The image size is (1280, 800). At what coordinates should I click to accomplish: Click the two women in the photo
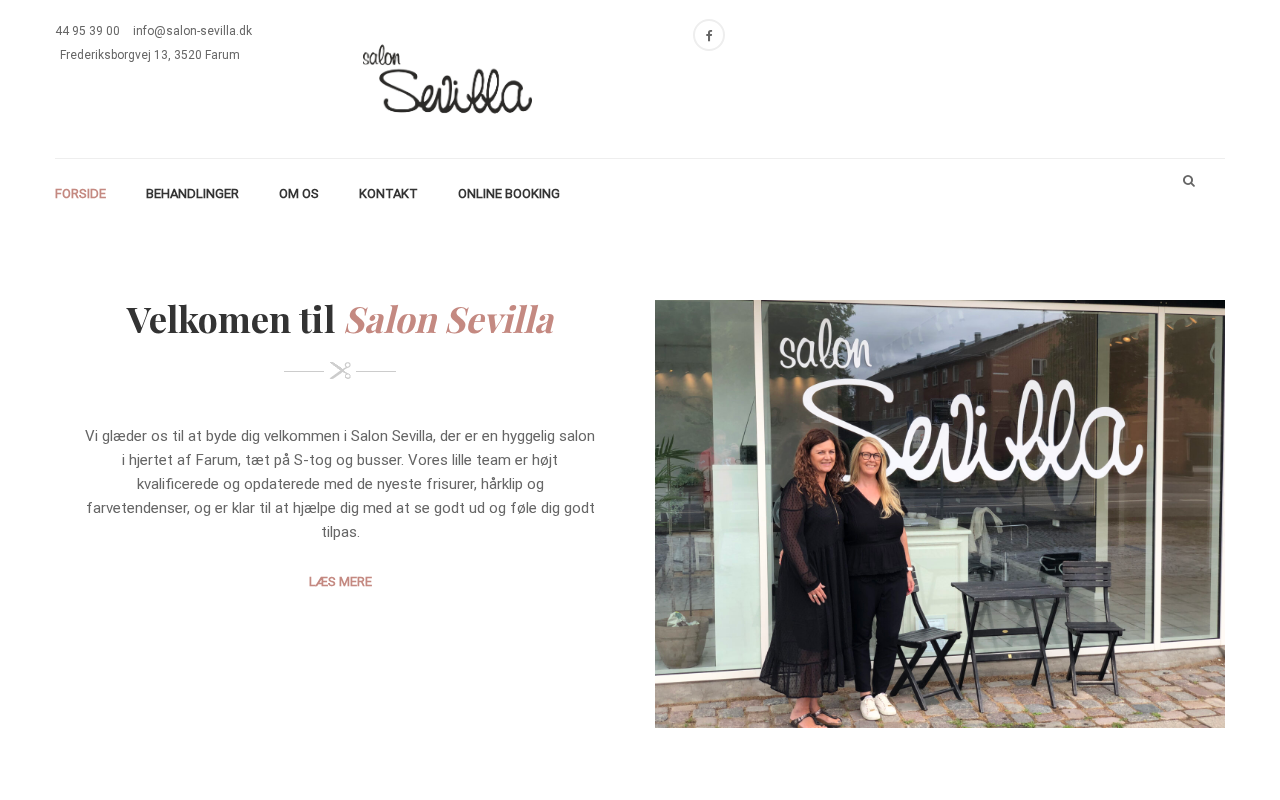click(845, 575)
